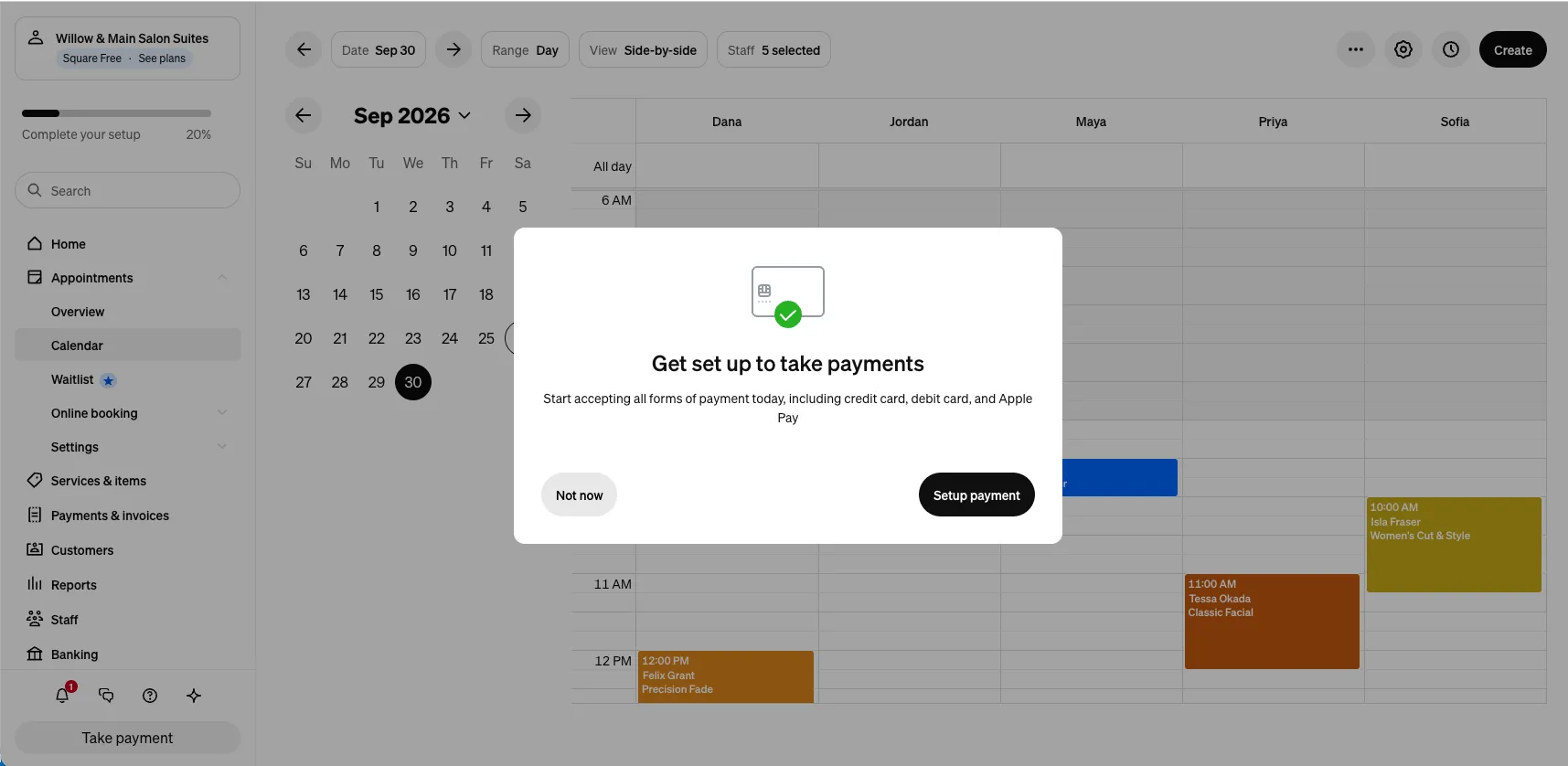Screen dimensions: 1568x766
Task: Open Isla Fraser Women's Cut appointment
Action: click(1454, 545)
